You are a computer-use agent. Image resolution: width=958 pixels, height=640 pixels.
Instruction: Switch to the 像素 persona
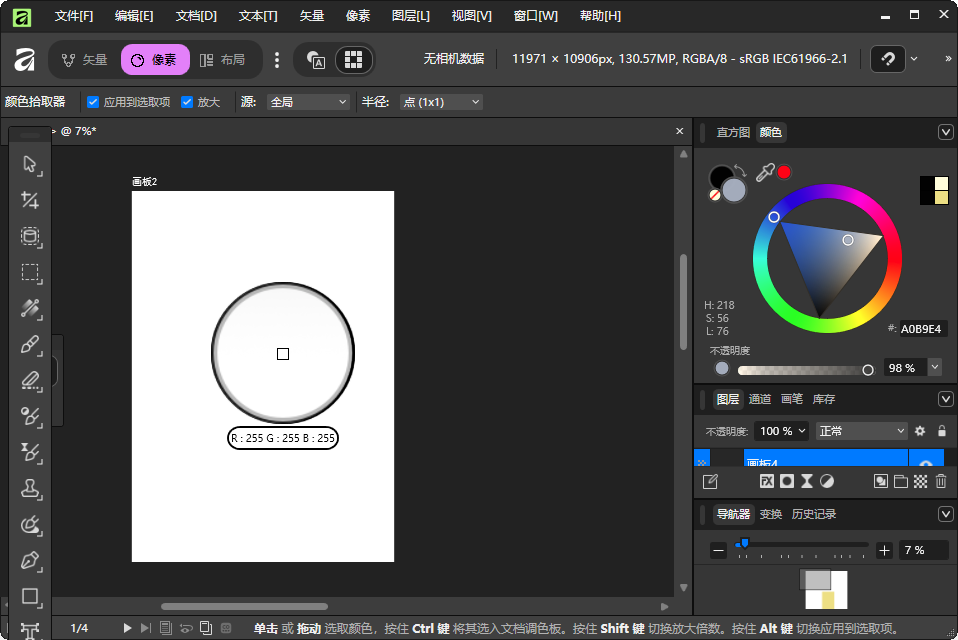point(155,59)
